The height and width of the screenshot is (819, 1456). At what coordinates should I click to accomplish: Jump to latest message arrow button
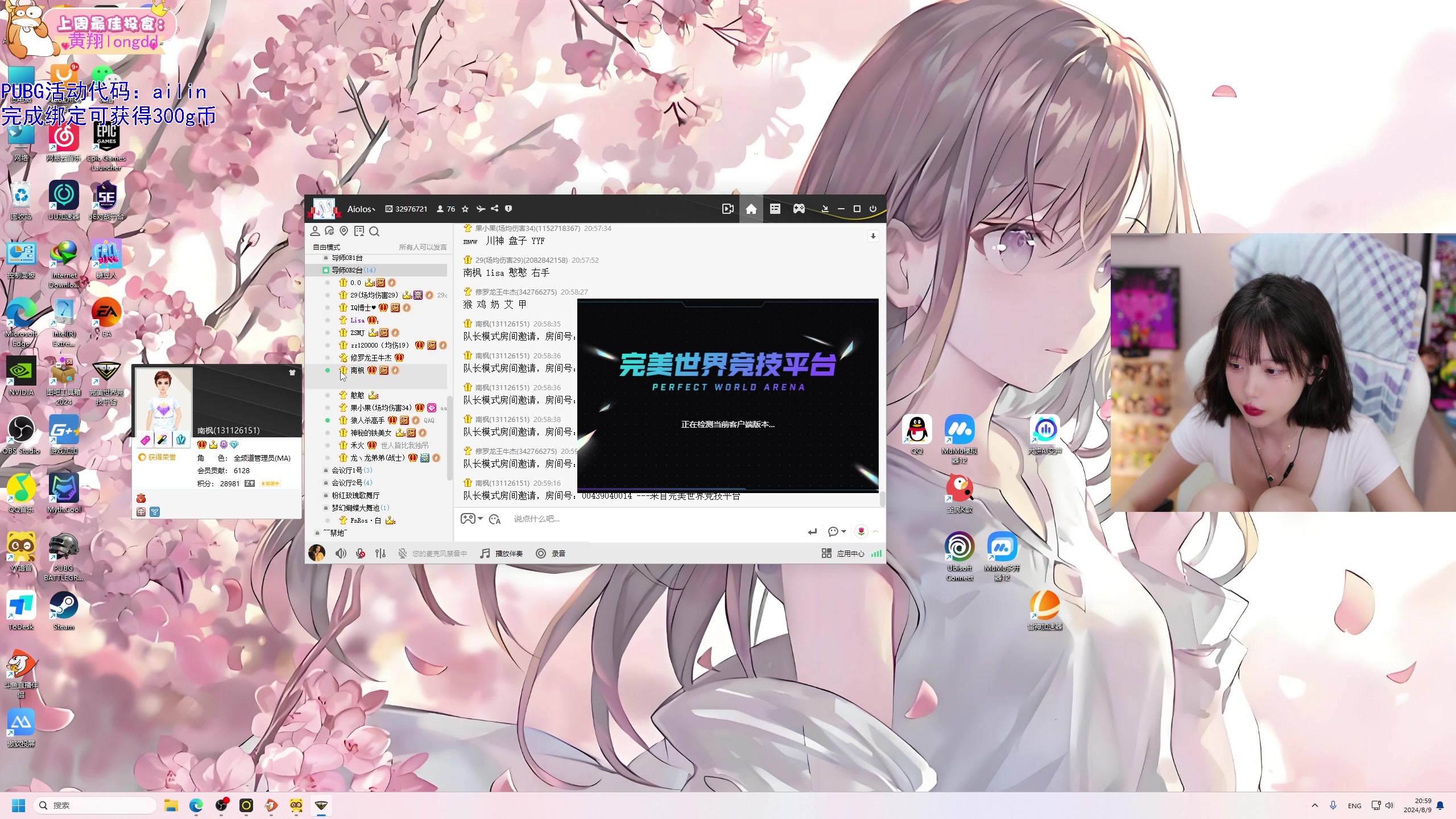[873, 236]
